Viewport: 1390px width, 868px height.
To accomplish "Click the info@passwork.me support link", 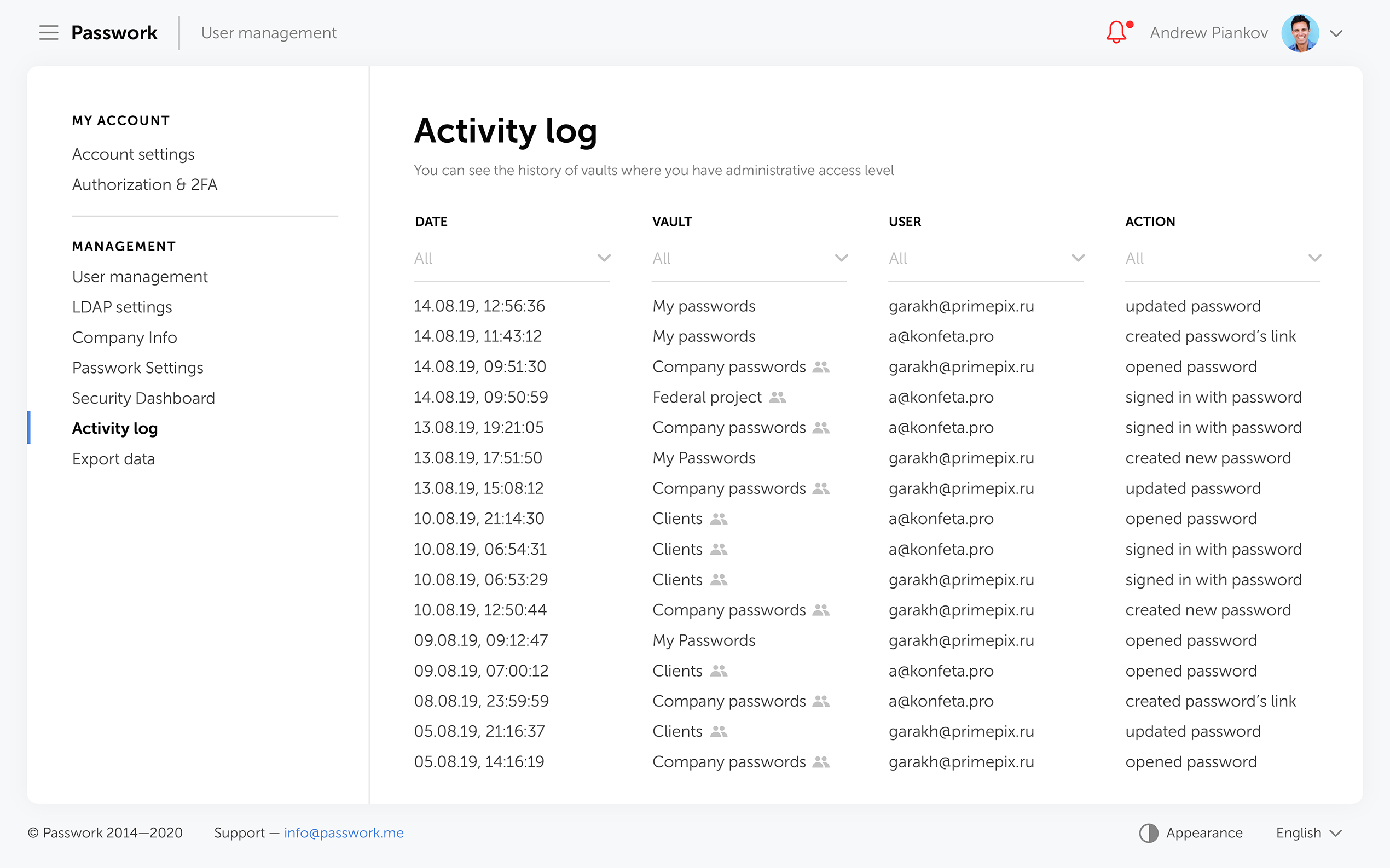I will point(344,833).
